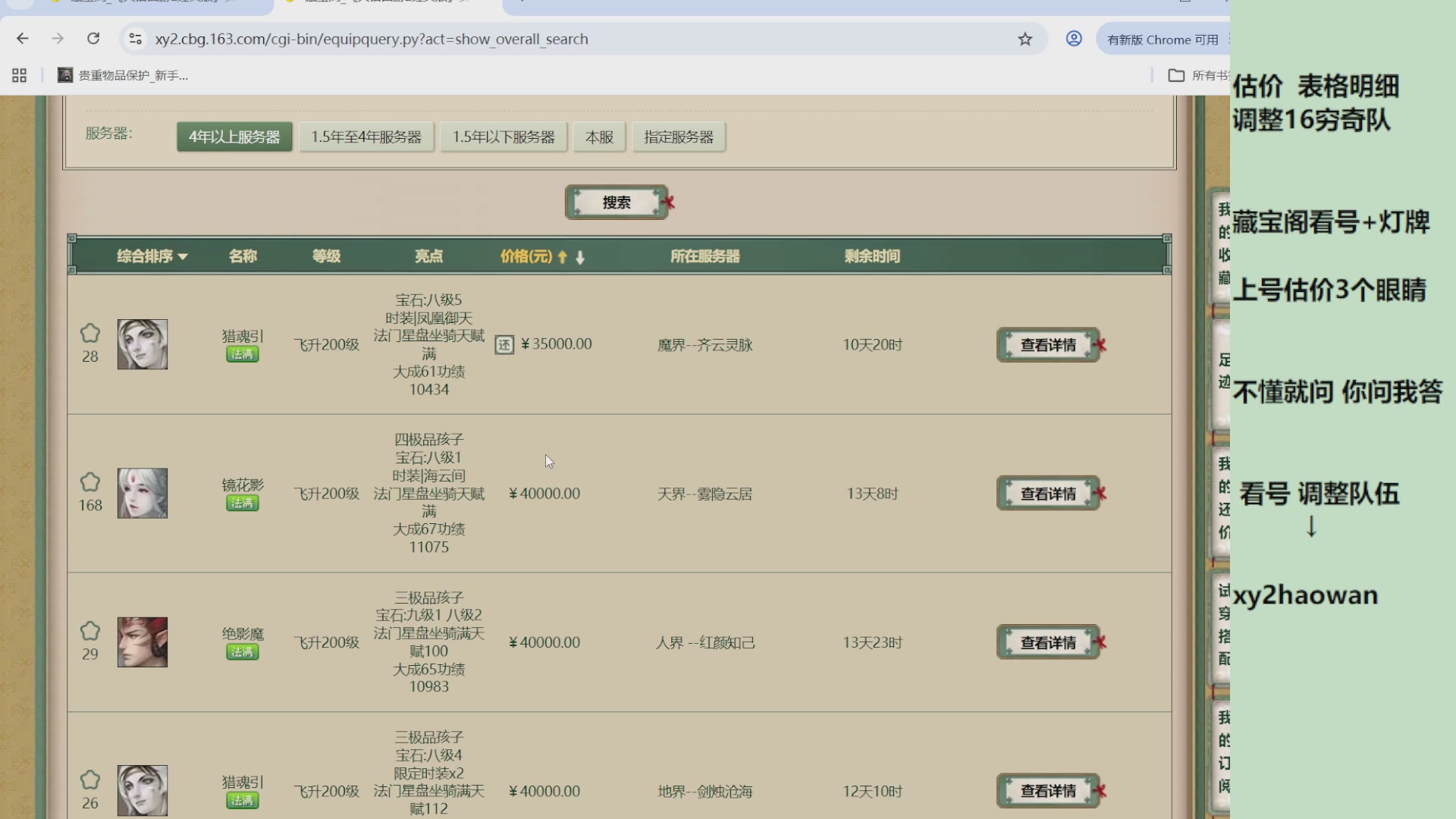Select the 4年以上服务器 filter

(234, 137)
